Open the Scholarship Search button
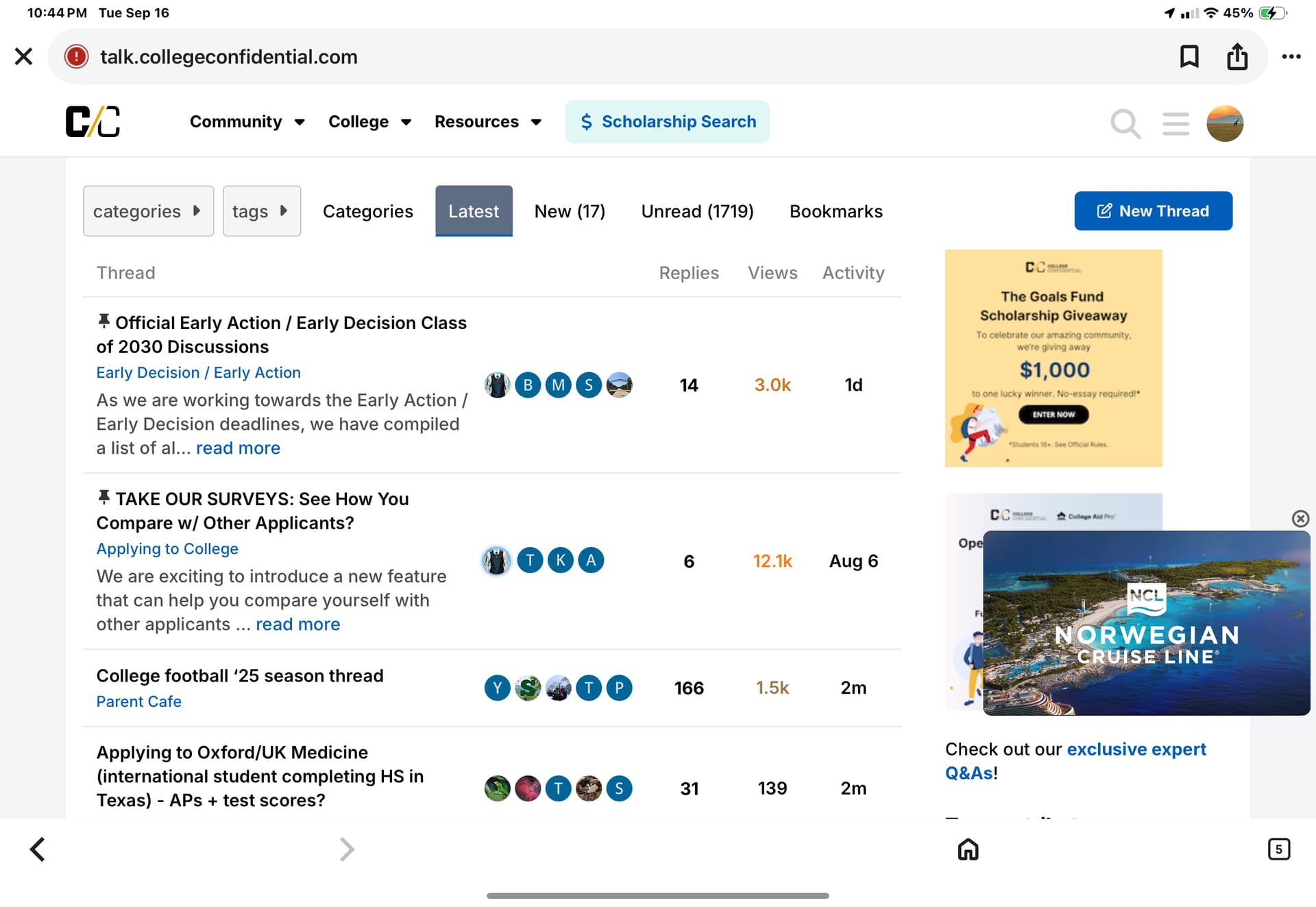 click(x=667, y=121)
